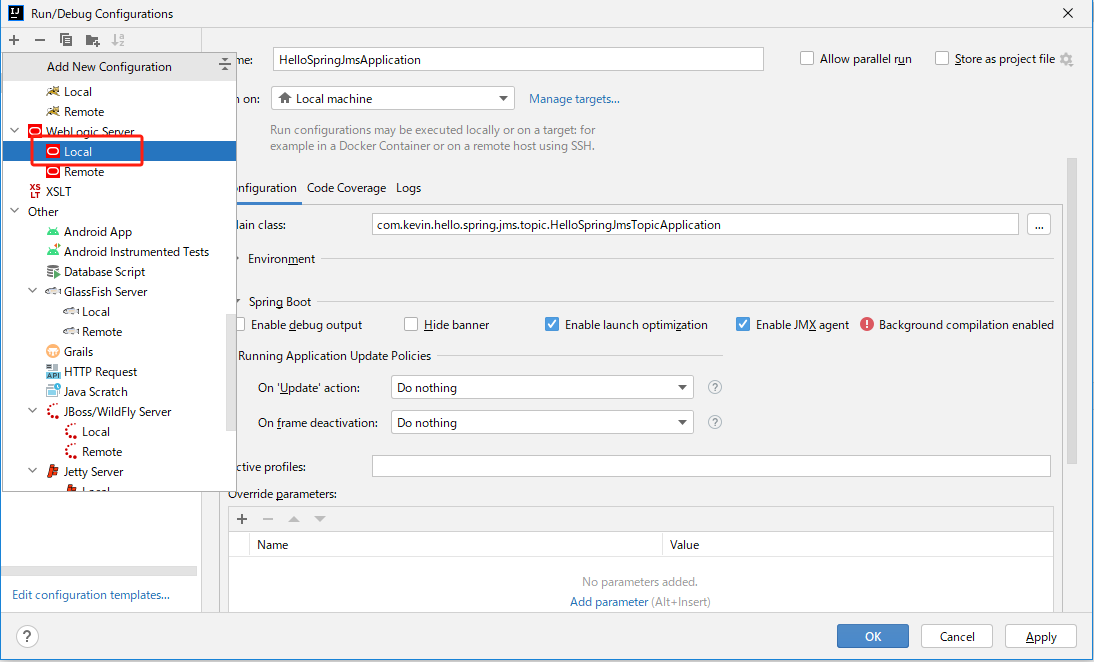Toggle Store as project file checkbox
The width and height of the screenshot is (1094, 662).
pos(942,59)
